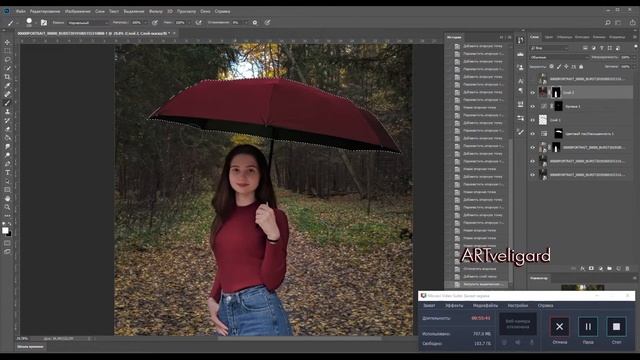640x360 pixels.
Task: Open the Файл menu
Action: [21, 11]
